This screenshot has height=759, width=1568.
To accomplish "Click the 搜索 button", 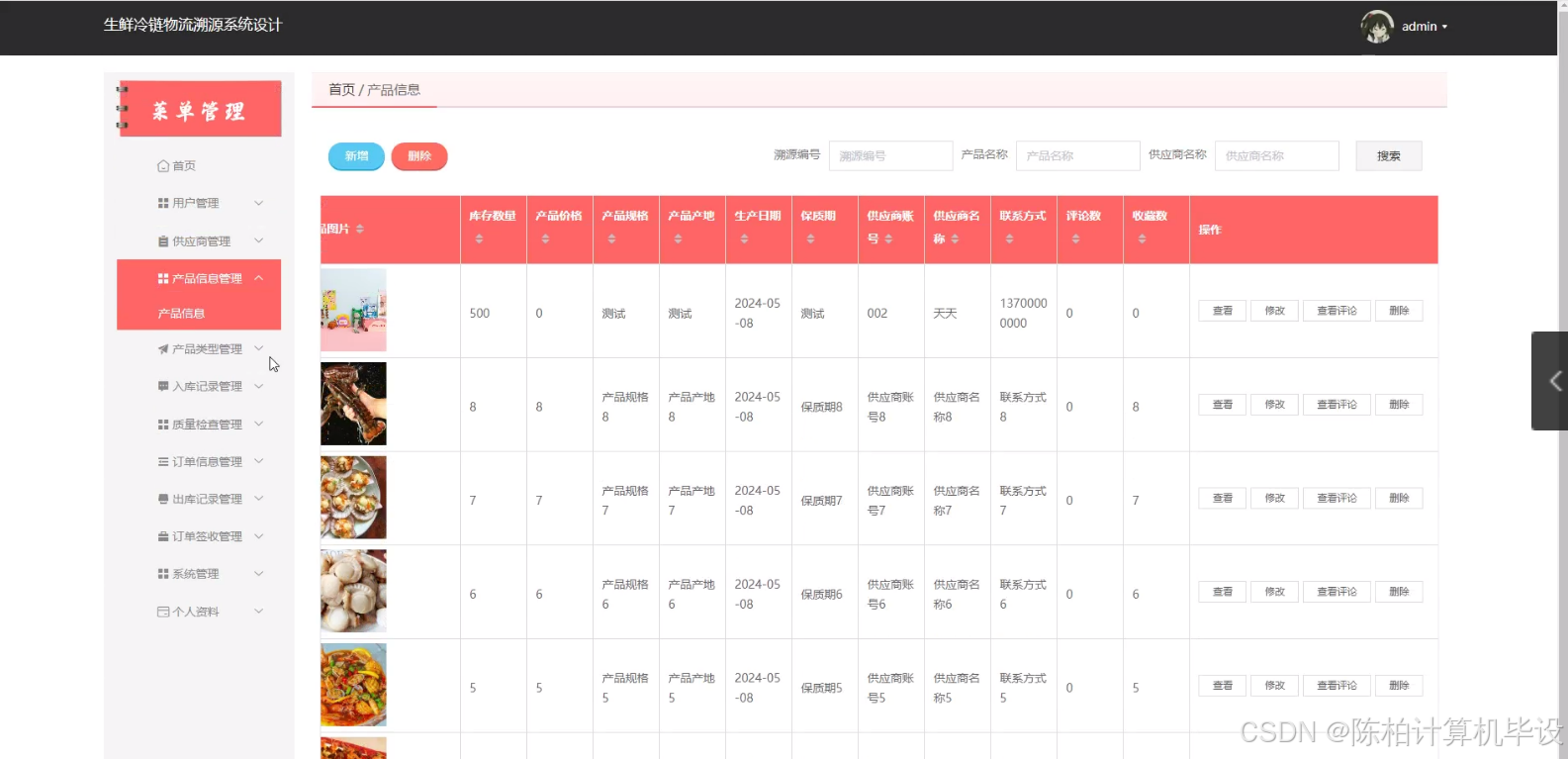I will [1389, 156].
